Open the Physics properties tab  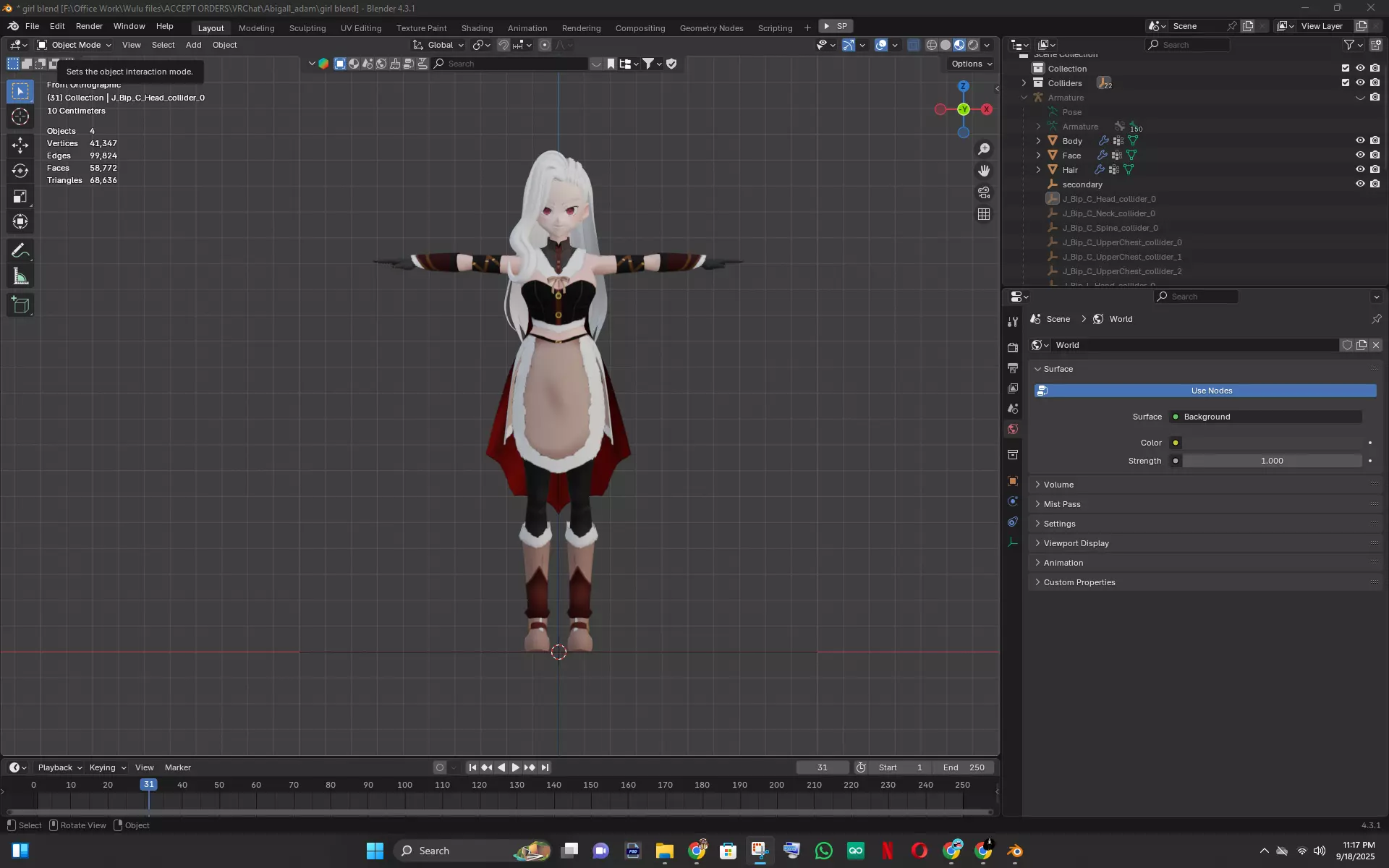(1013, 501)
